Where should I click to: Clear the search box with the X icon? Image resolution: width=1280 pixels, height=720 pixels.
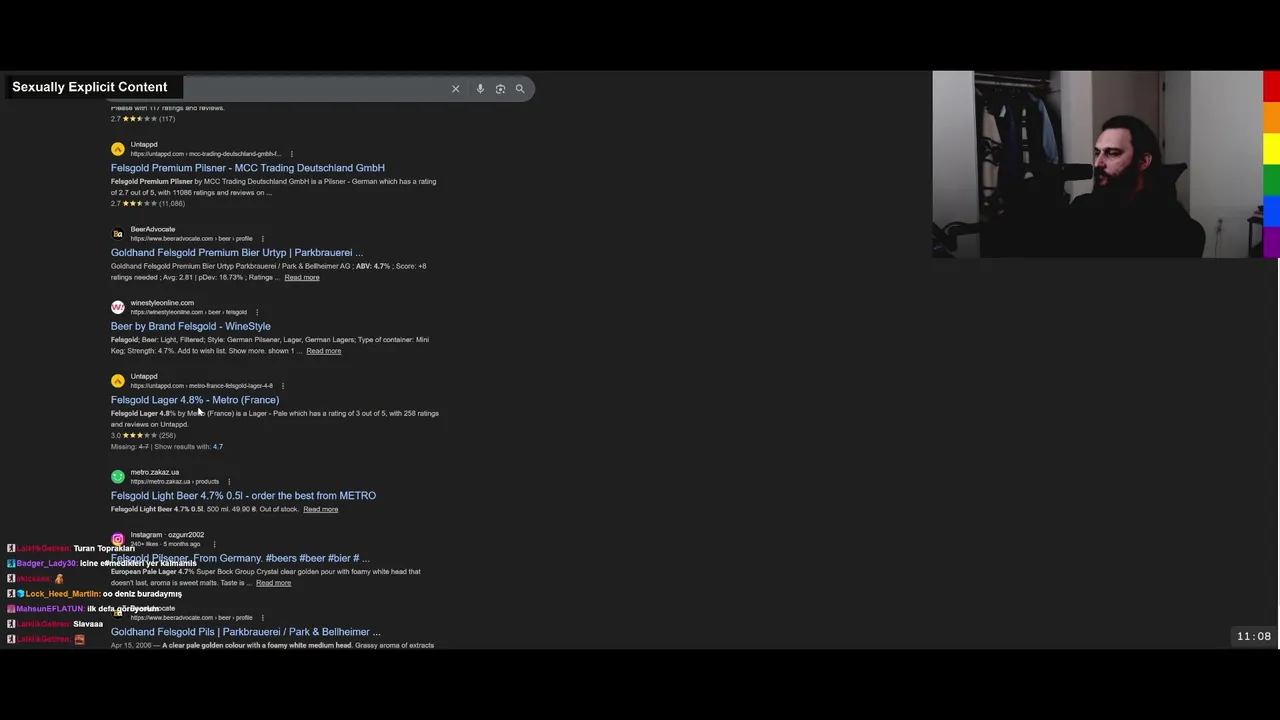455,89
